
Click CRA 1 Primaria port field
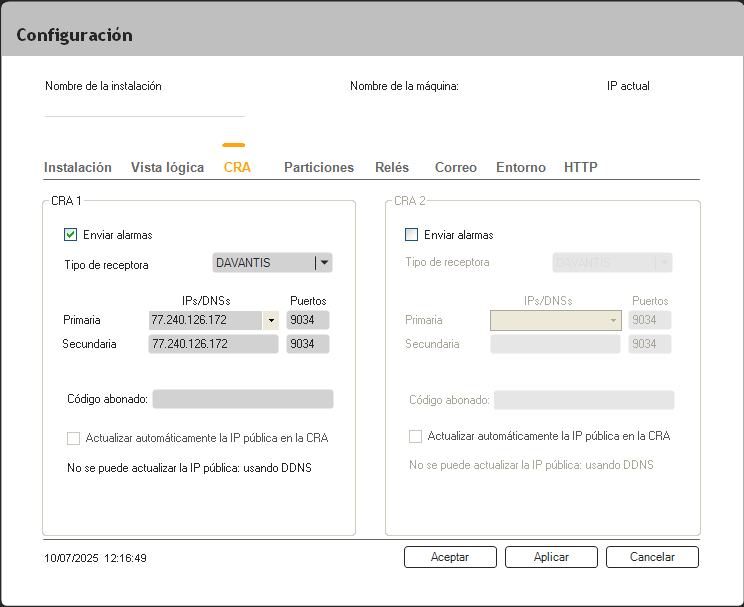(307, 320)
